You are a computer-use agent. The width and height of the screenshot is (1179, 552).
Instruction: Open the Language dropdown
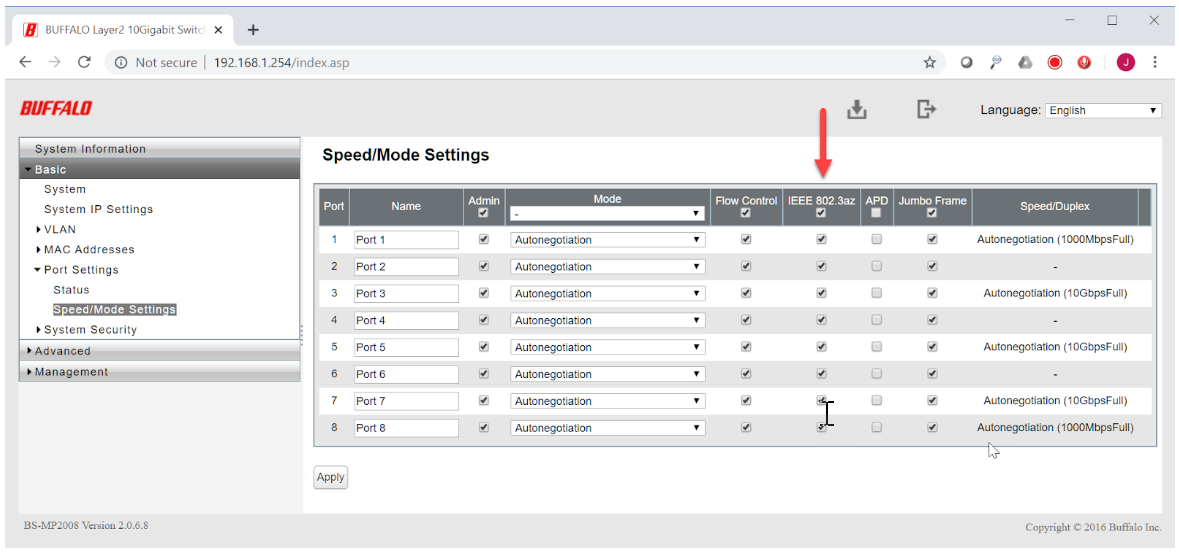pyautogui.click(x=1103, y=111)
